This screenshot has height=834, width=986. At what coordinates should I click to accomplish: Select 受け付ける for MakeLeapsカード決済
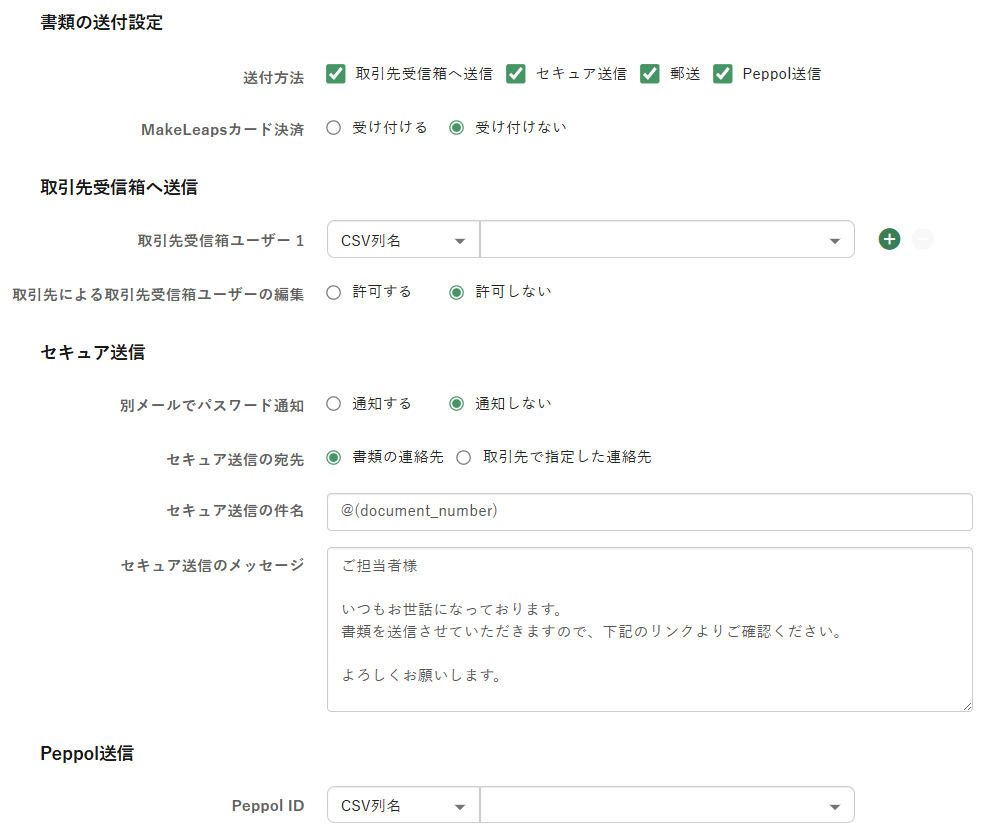pos(334,128)
